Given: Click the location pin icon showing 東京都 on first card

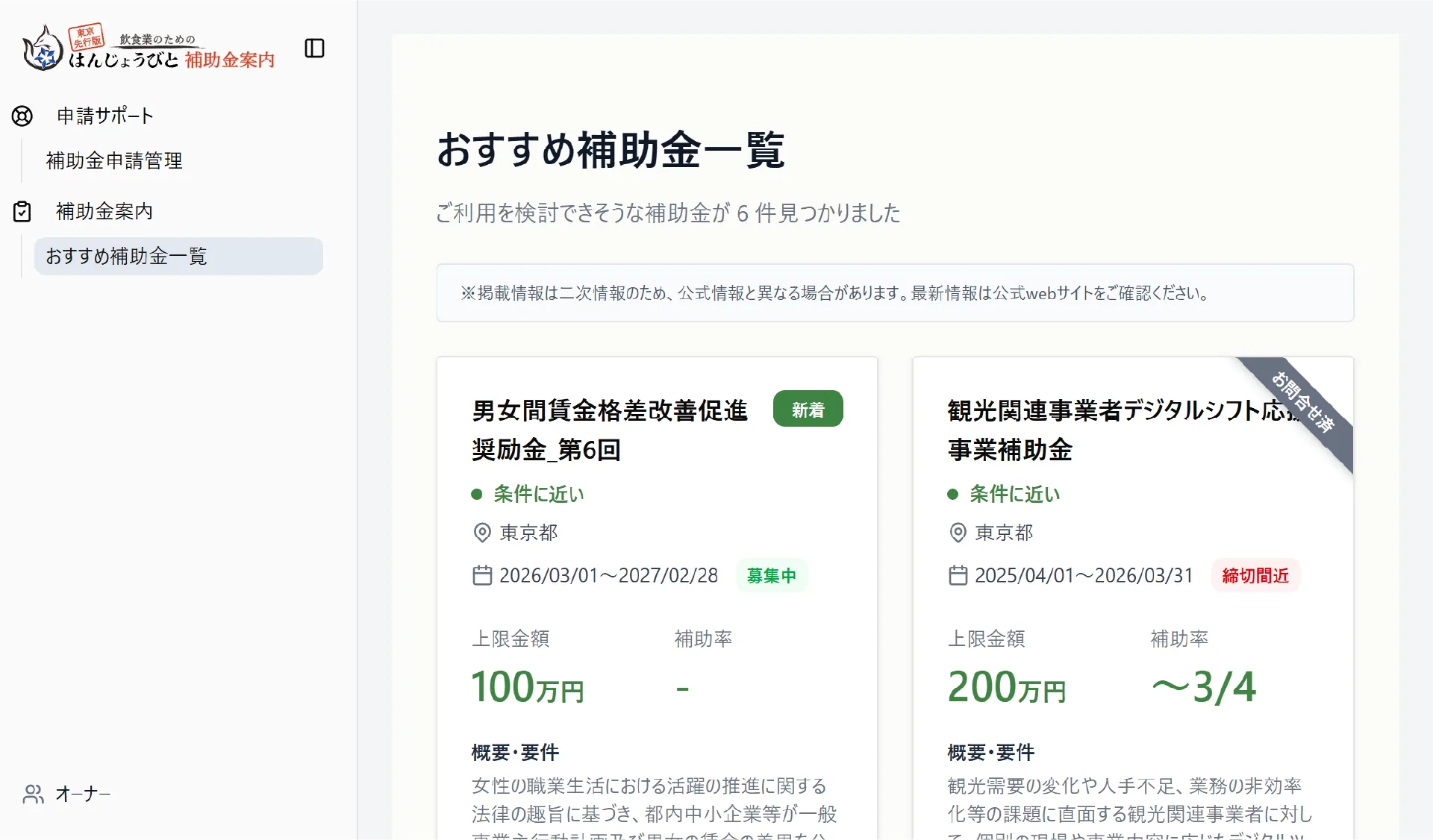Looking at the screenshot, I should click(481, 532).
